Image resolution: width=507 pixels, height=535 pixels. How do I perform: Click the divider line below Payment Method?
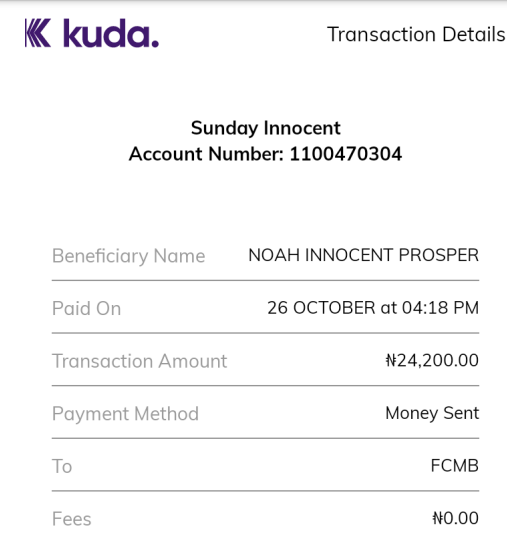click(x=265, y=438)
